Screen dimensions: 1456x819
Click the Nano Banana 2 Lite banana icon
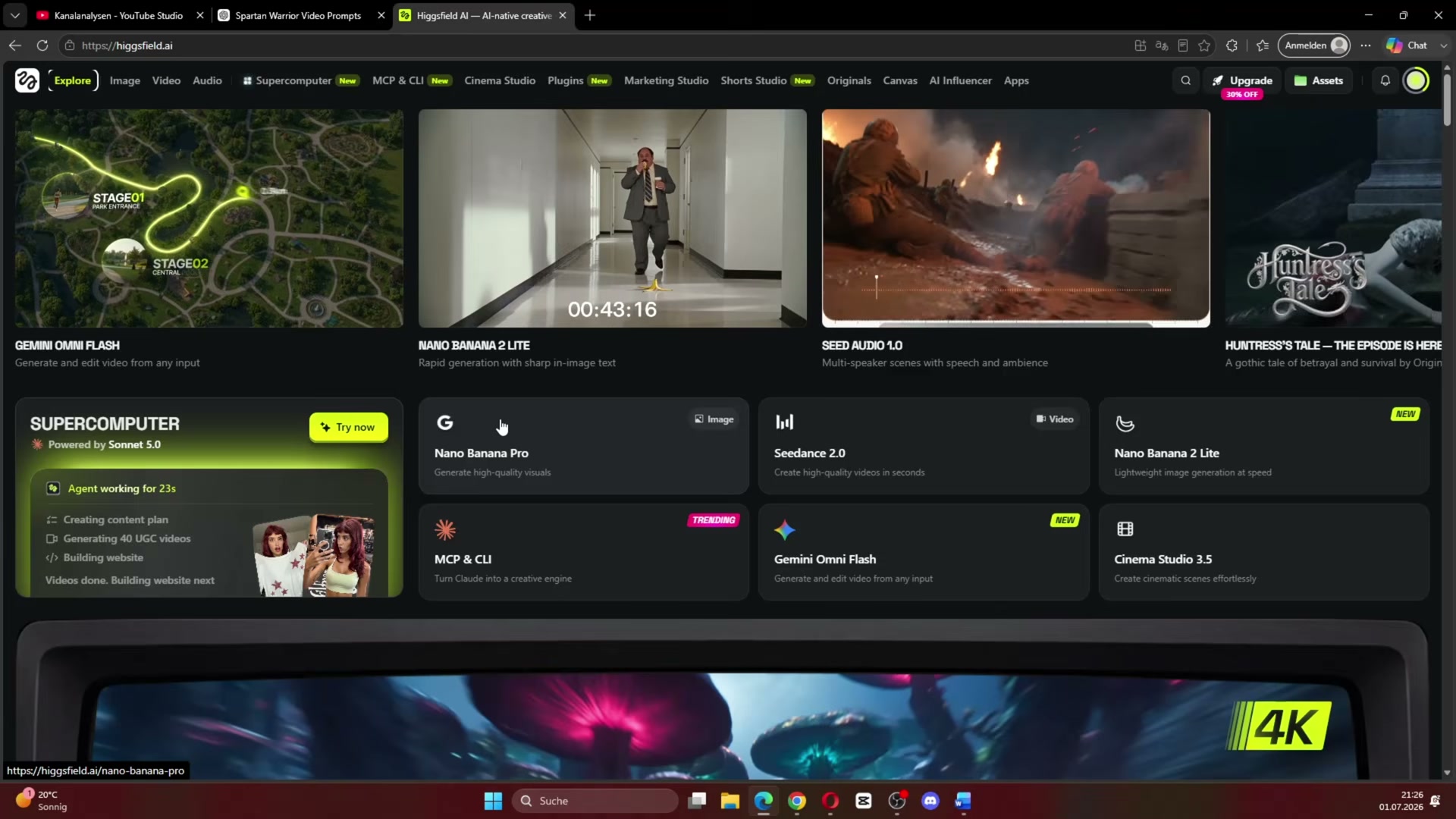pos(1125,424)
